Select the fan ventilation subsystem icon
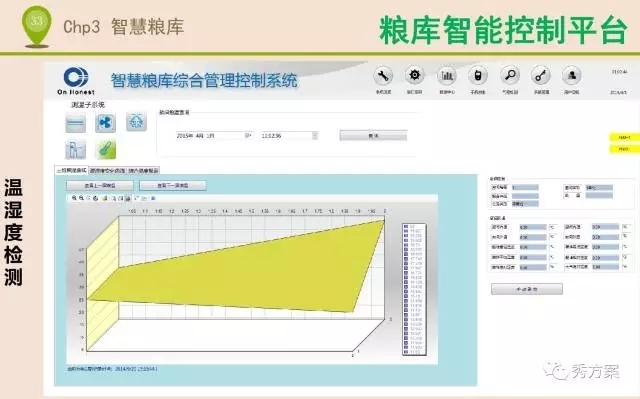The height and width of the screenshot is (399, 640). pyautogui.click(x=105, y=123)
